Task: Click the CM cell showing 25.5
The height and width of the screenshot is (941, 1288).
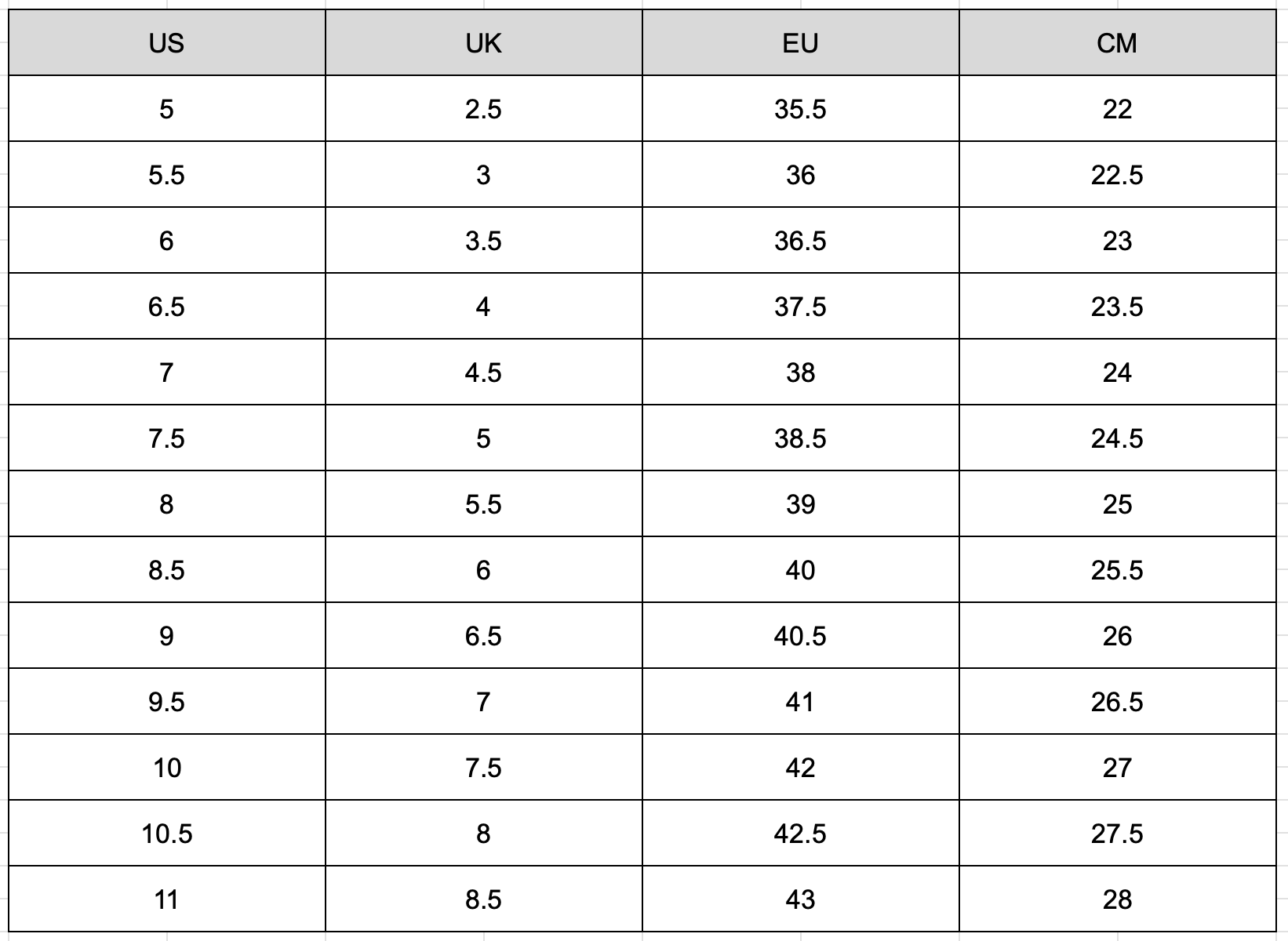Action: [x=1117, y=570]
